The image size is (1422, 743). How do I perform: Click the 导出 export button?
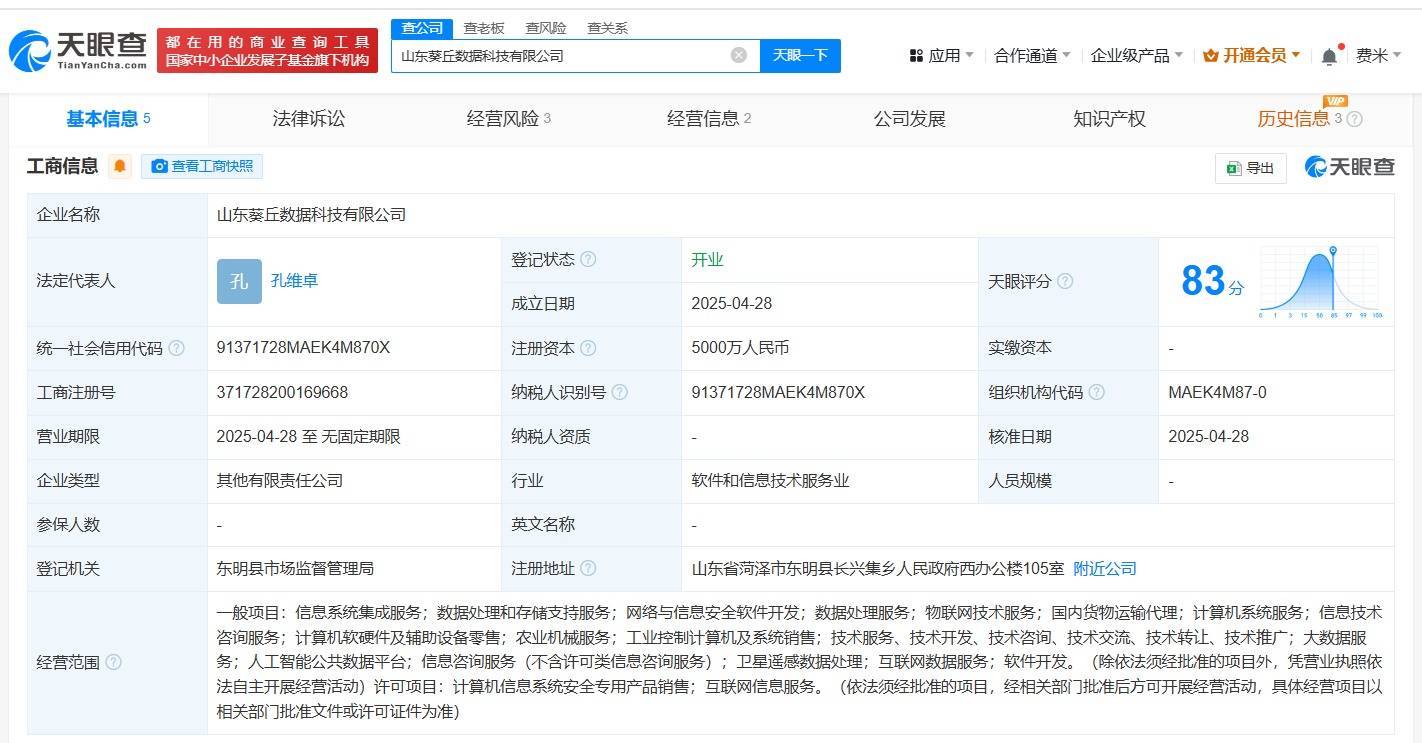tap(1251, 168)
